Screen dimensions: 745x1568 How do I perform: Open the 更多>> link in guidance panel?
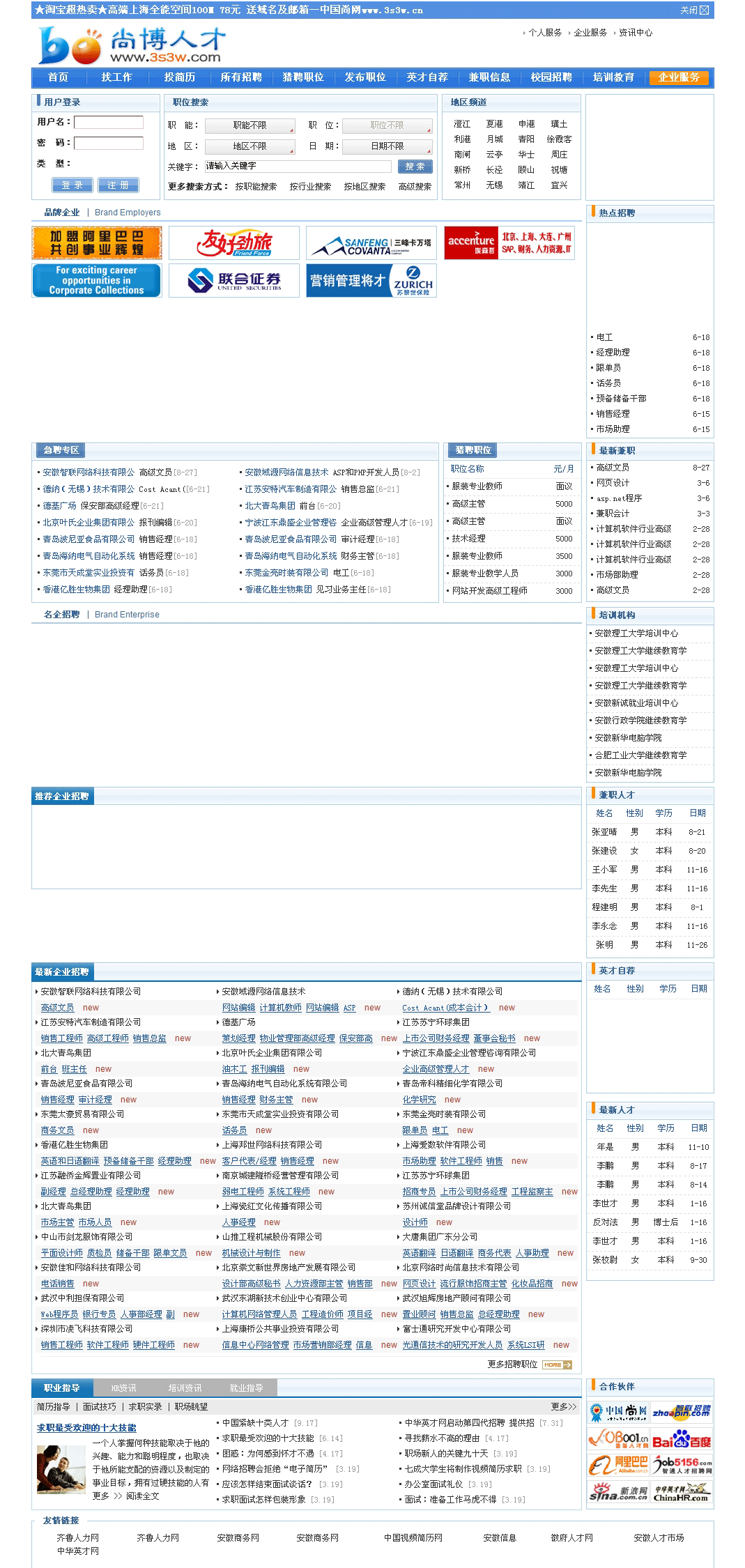pyautogui.click(x=564, y=1407)
